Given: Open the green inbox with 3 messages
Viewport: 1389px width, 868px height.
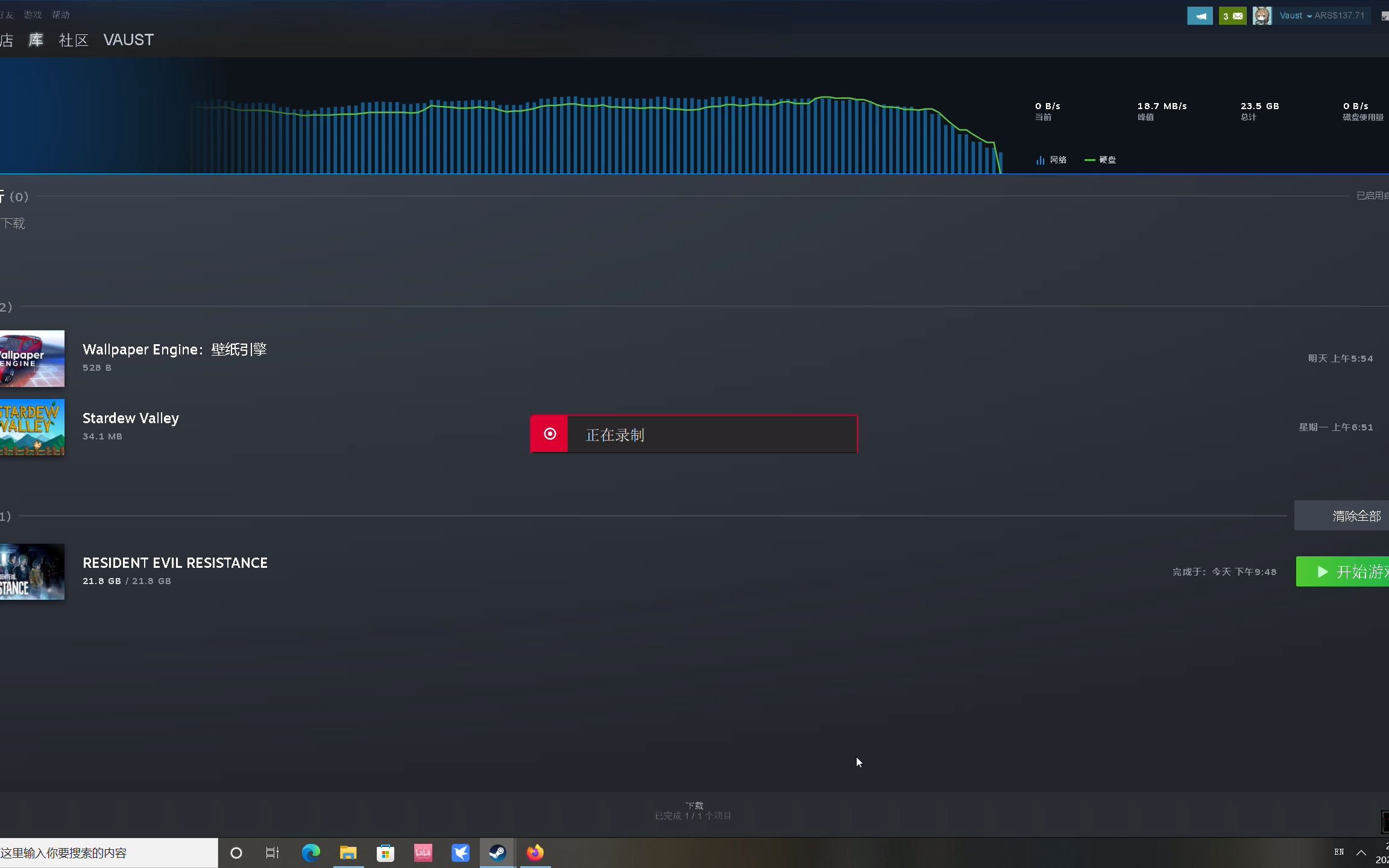Looking at the screenshot, I should click(x=1232, y=16).
